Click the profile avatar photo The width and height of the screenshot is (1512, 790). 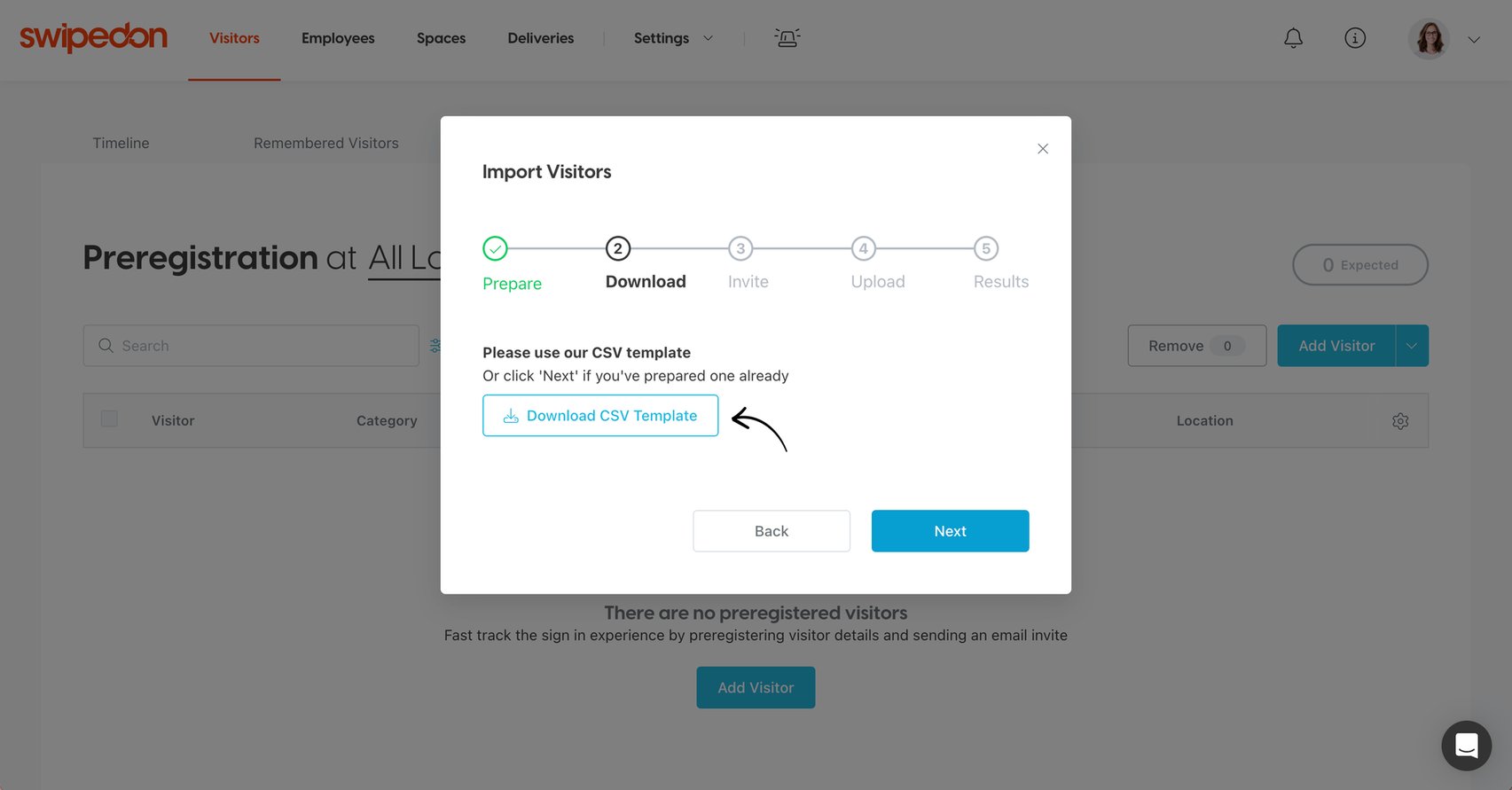1429,38
